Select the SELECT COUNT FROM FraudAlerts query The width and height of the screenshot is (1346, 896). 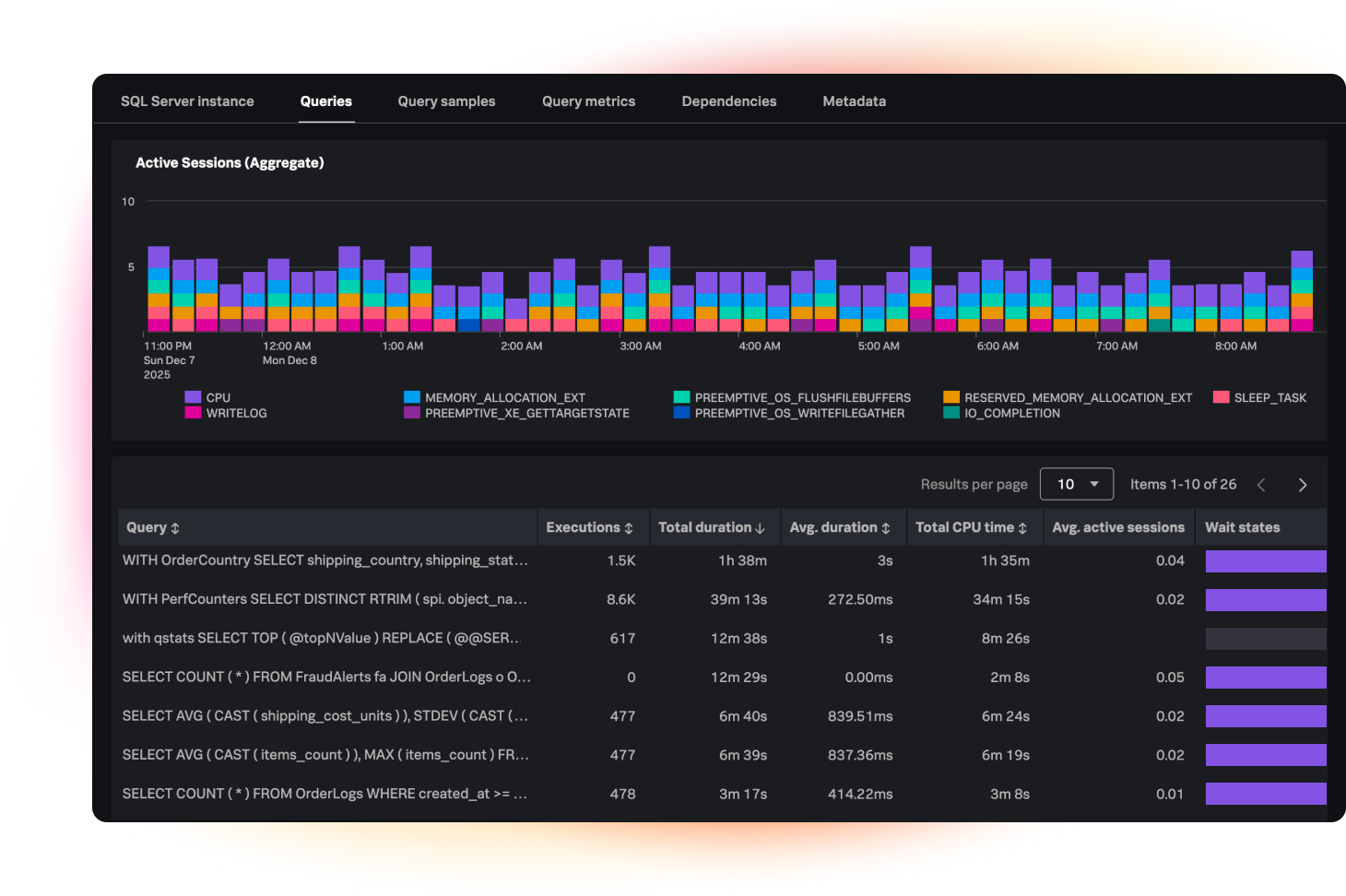(325, 677)
